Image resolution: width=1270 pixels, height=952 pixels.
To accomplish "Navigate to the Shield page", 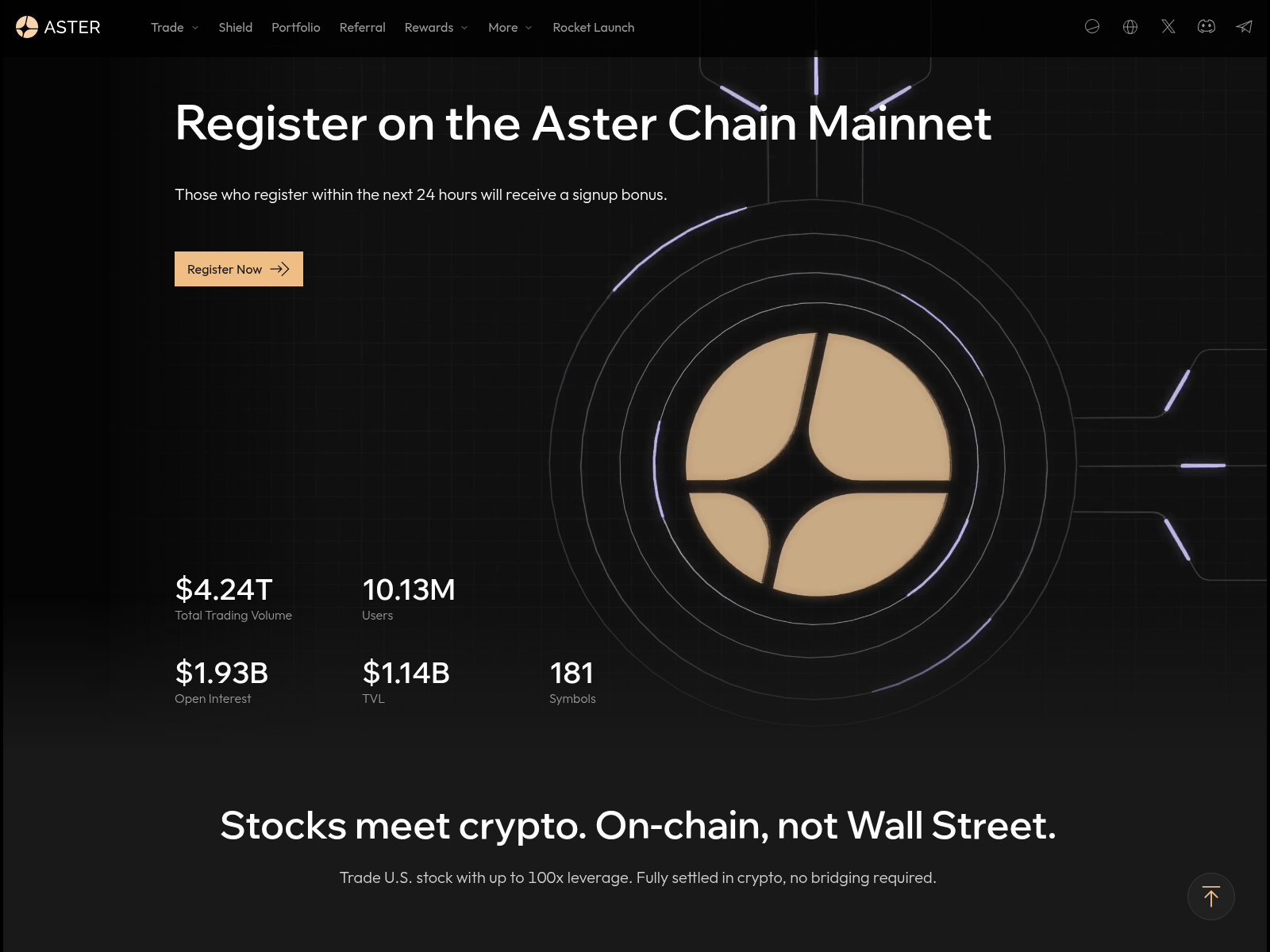I will click(235, 27).
